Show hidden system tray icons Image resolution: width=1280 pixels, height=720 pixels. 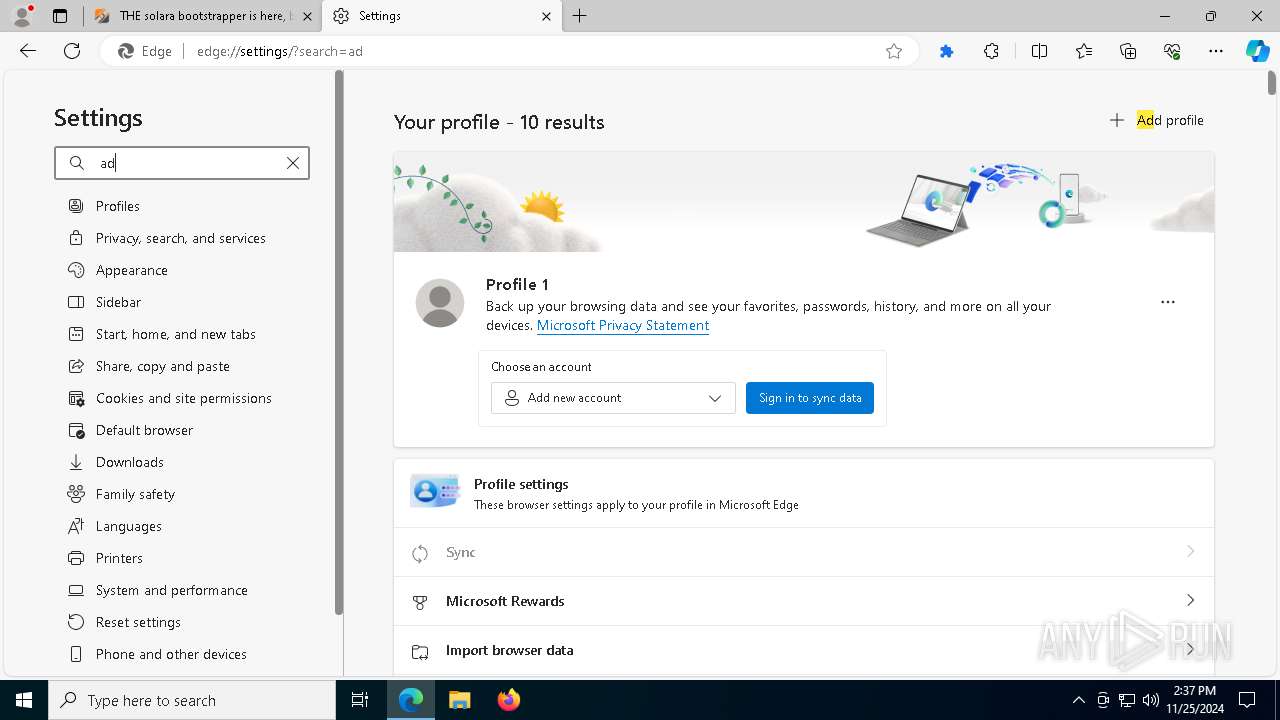point(1079,700)
